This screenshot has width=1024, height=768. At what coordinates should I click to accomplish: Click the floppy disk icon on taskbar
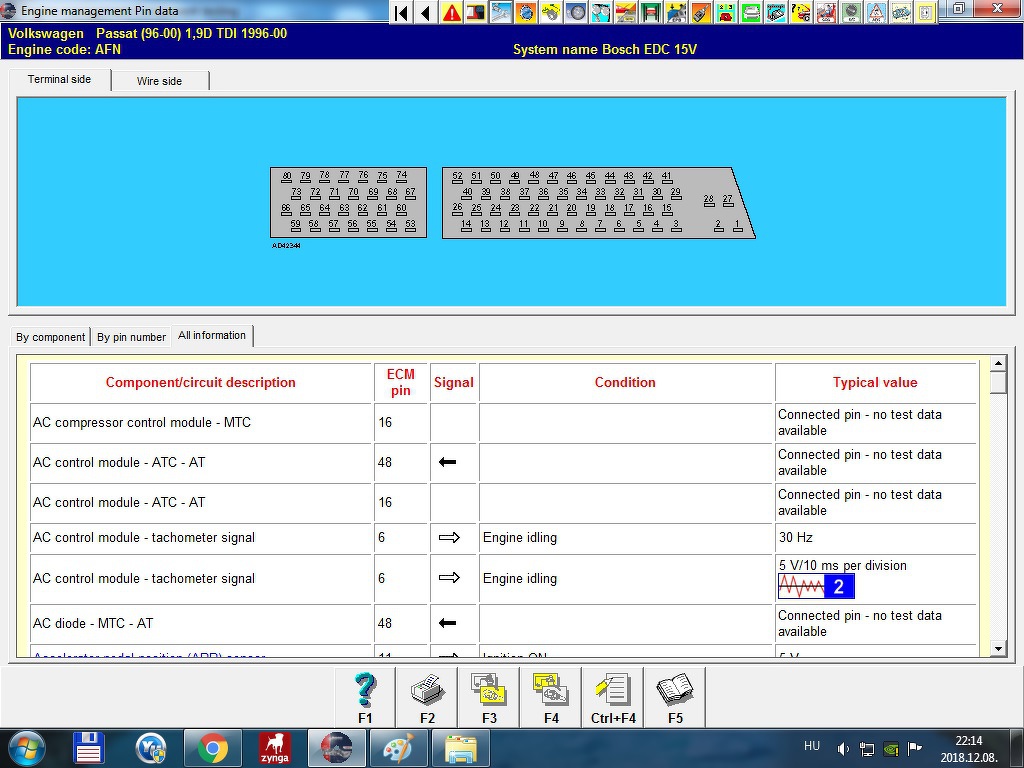click(x=89, y=748)
